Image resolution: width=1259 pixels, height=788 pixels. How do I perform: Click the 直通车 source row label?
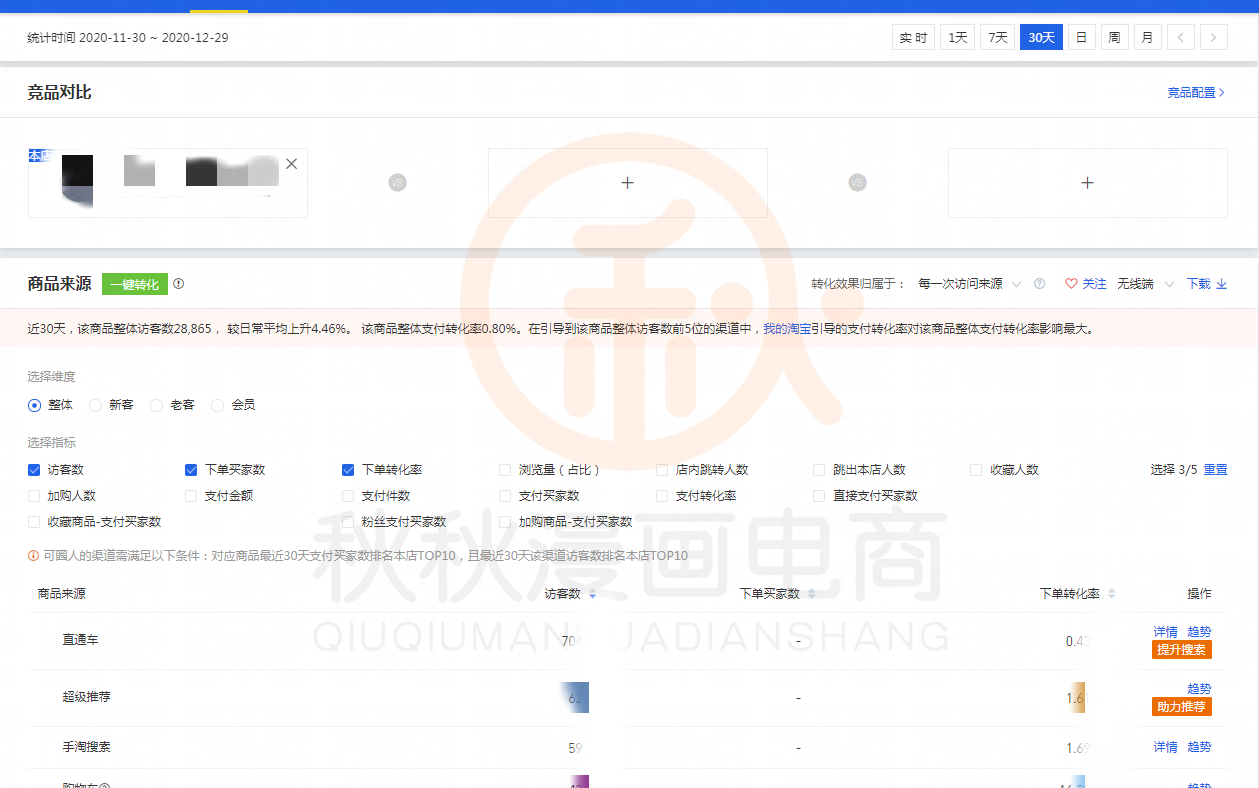click(x=80, y=640)
